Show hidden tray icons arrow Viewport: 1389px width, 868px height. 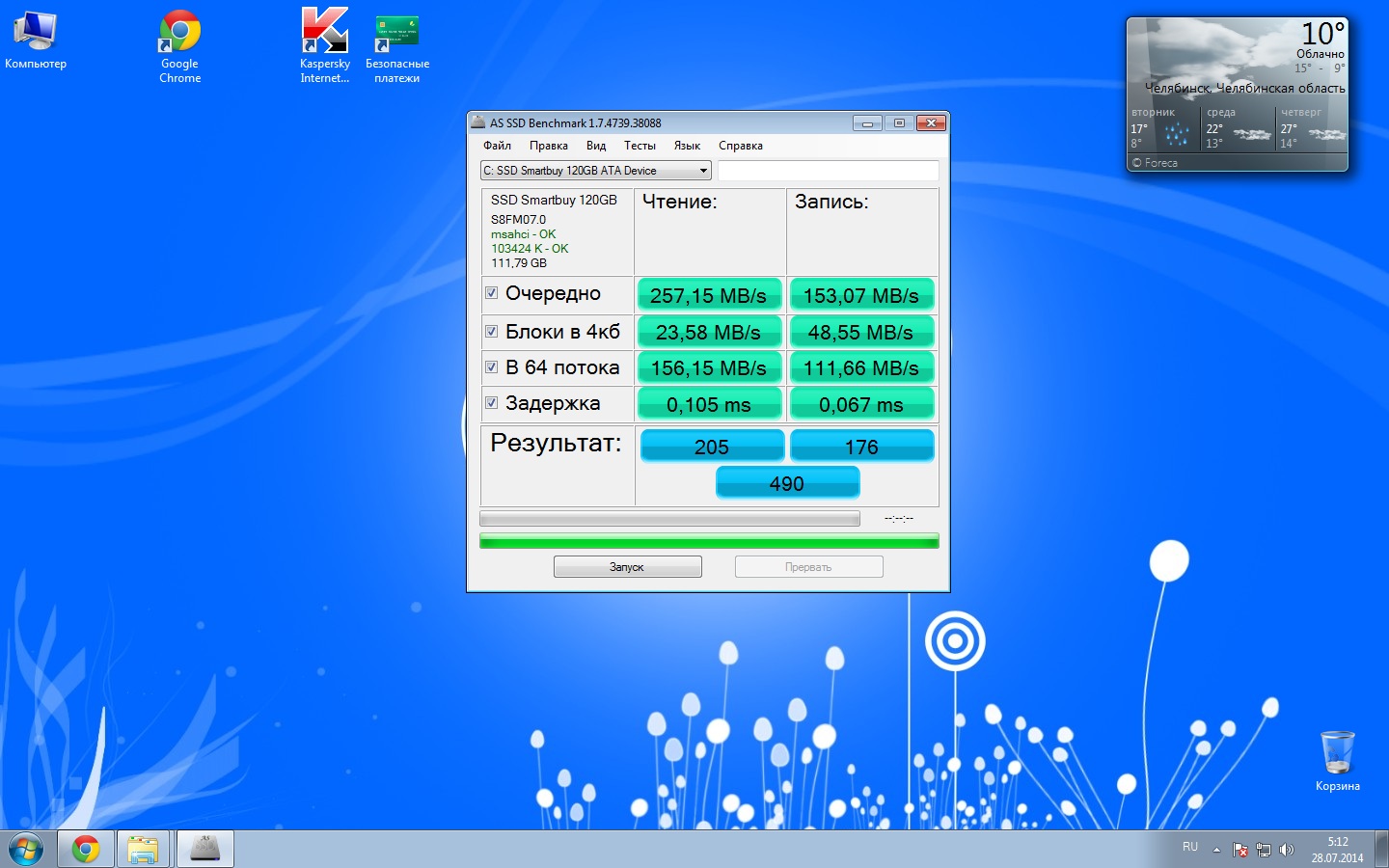pos(1216,850)
